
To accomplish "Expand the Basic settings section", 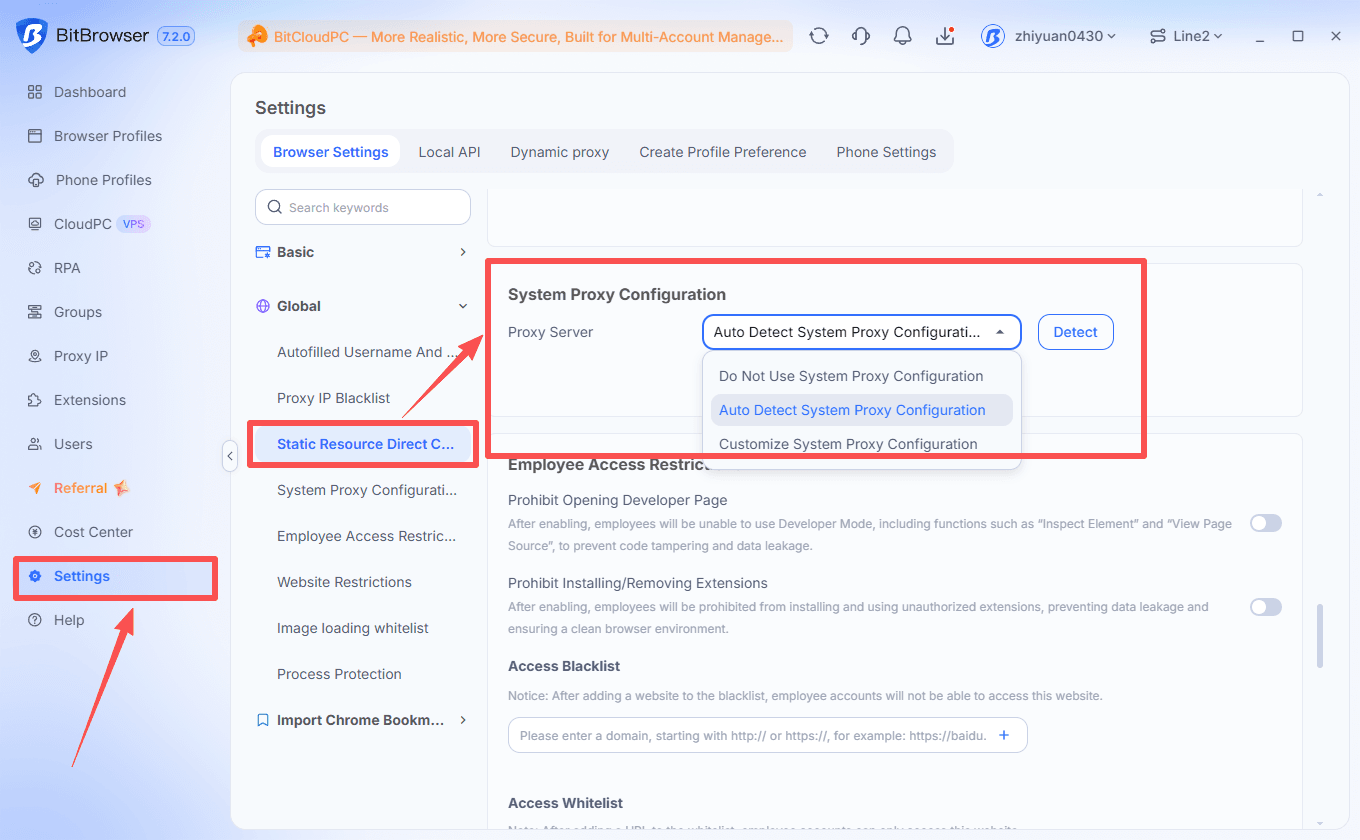I will pyautogui.click(x=363, y=252).
